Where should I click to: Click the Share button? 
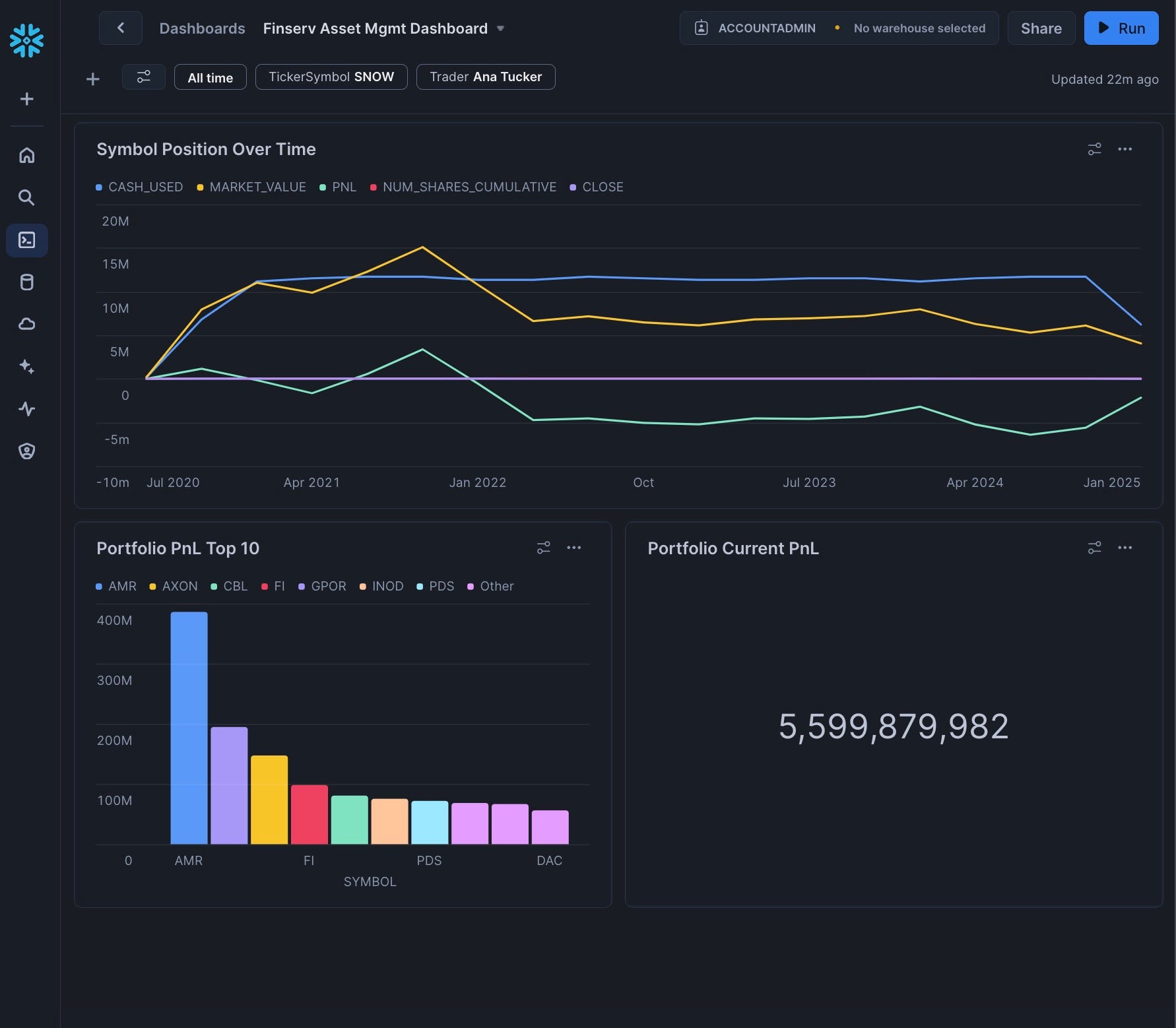click(1041, 28)
